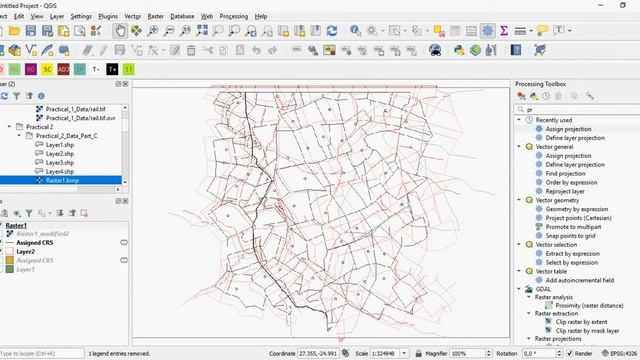Click the Zoom Full extent icon
The height and width of the screenshot is (360, 640).
[x=202, y=31]
